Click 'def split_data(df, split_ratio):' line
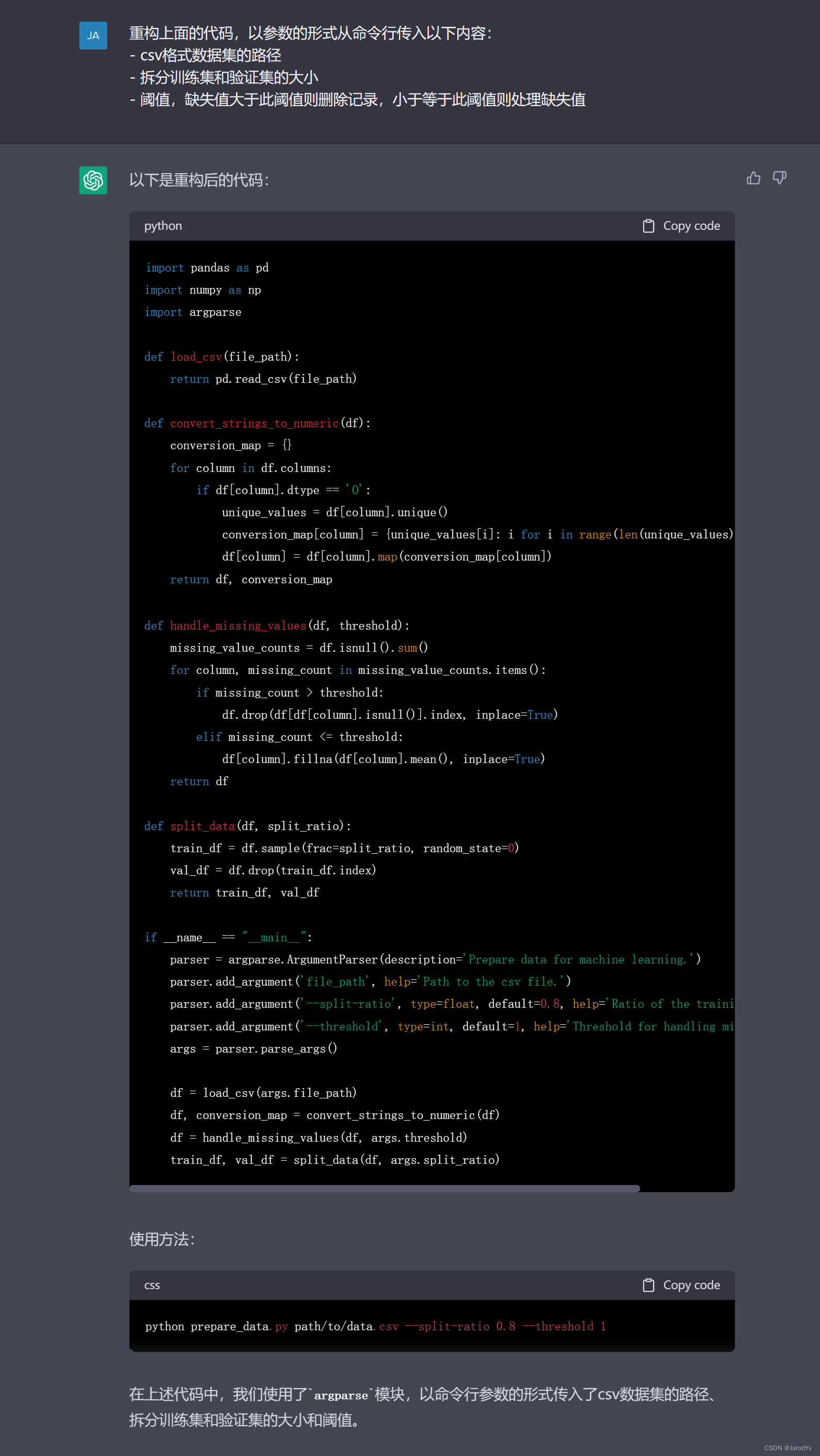The width and height of the screenshot is (820, 1456). click(x=248, y=826)
